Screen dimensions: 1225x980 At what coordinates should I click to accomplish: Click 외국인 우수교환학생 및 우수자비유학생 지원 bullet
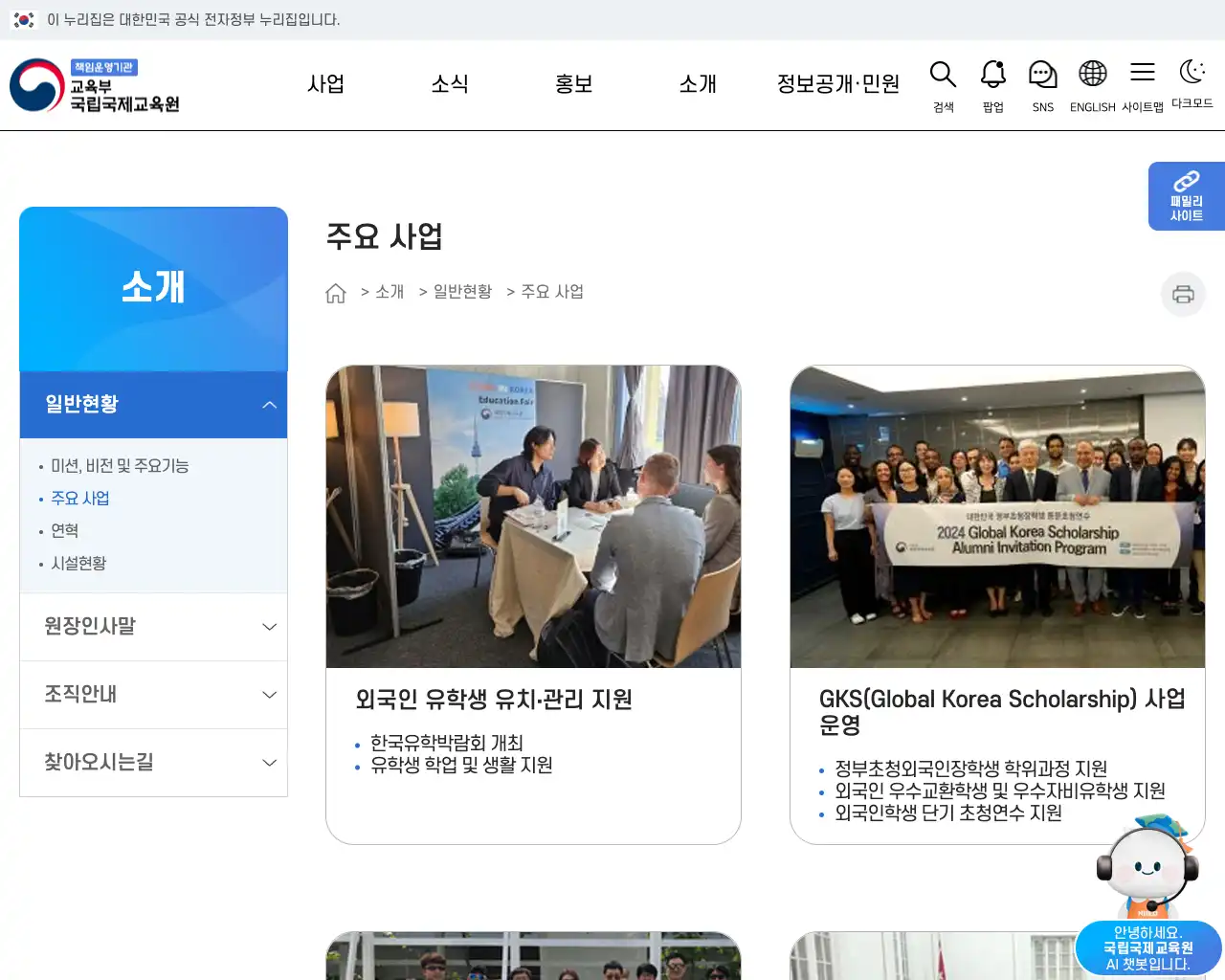[1000, 791]
